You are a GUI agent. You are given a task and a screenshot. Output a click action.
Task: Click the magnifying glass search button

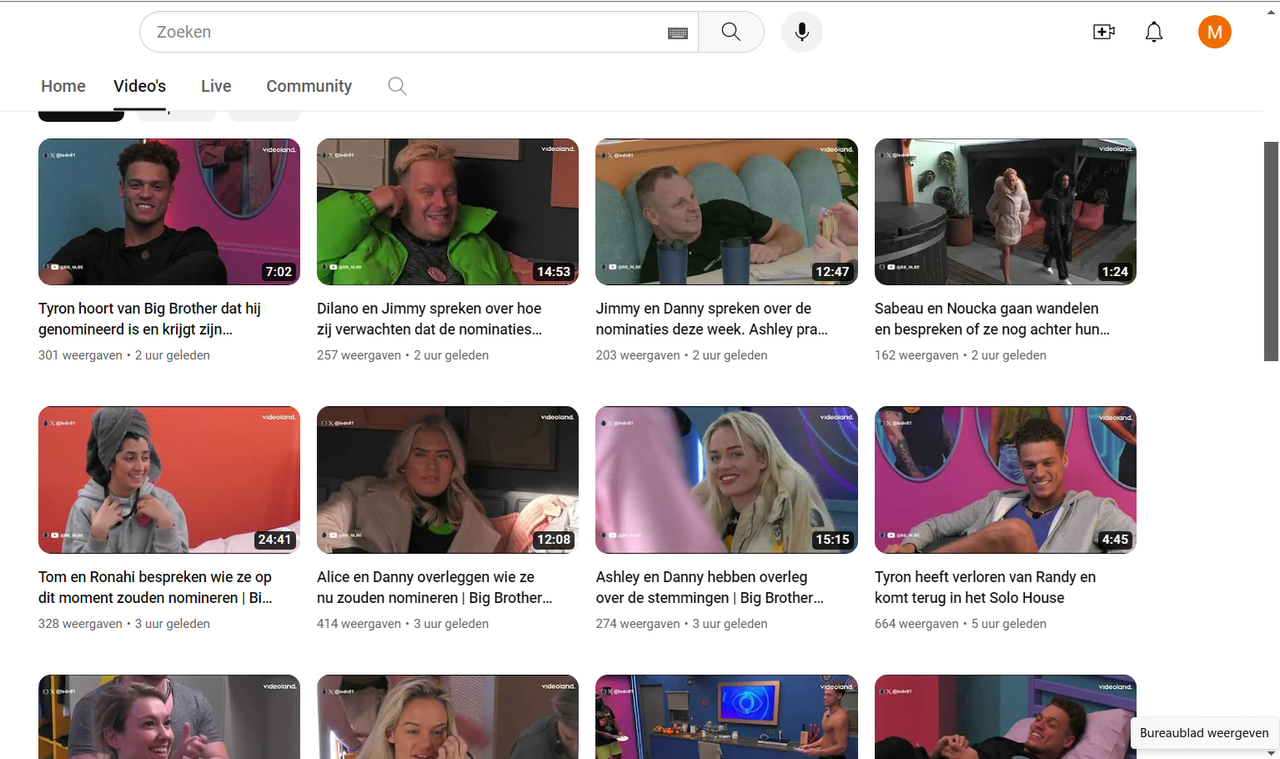click(731, 32)
